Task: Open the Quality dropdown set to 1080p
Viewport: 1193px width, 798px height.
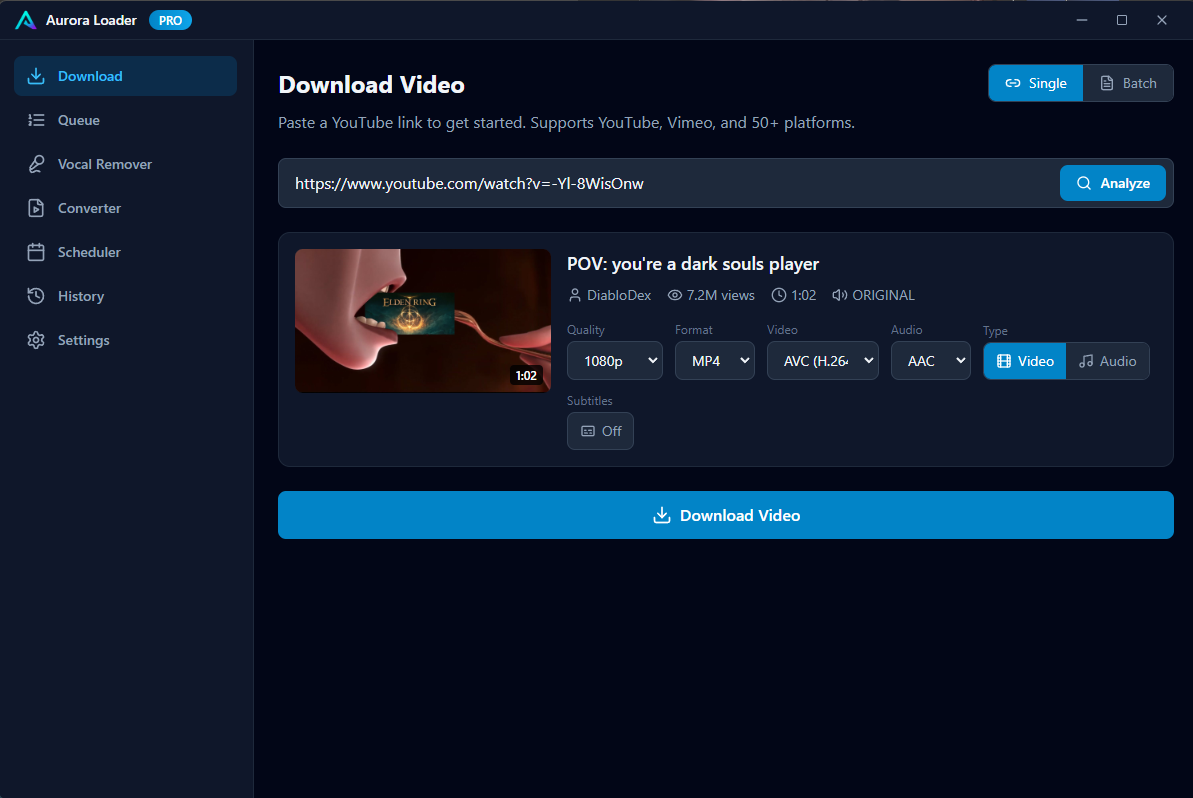Action: 614,360
